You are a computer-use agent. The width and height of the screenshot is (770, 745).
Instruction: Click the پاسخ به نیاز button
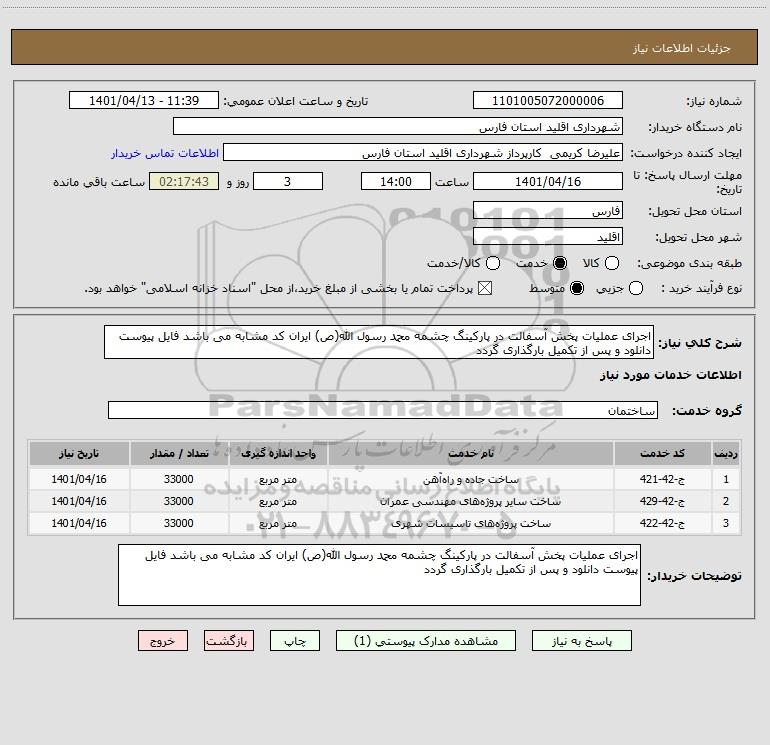point(581,641)
